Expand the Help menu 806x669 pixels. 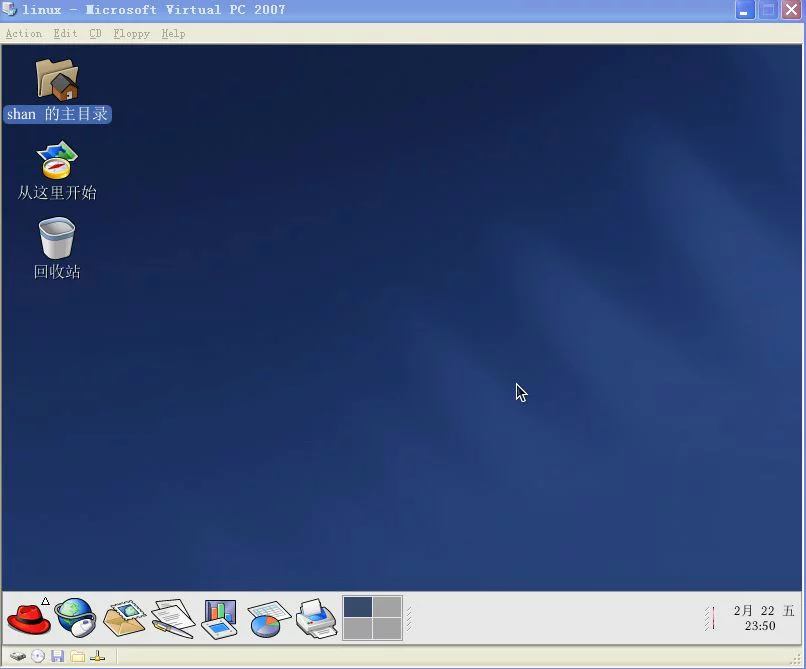coord(173,33)
